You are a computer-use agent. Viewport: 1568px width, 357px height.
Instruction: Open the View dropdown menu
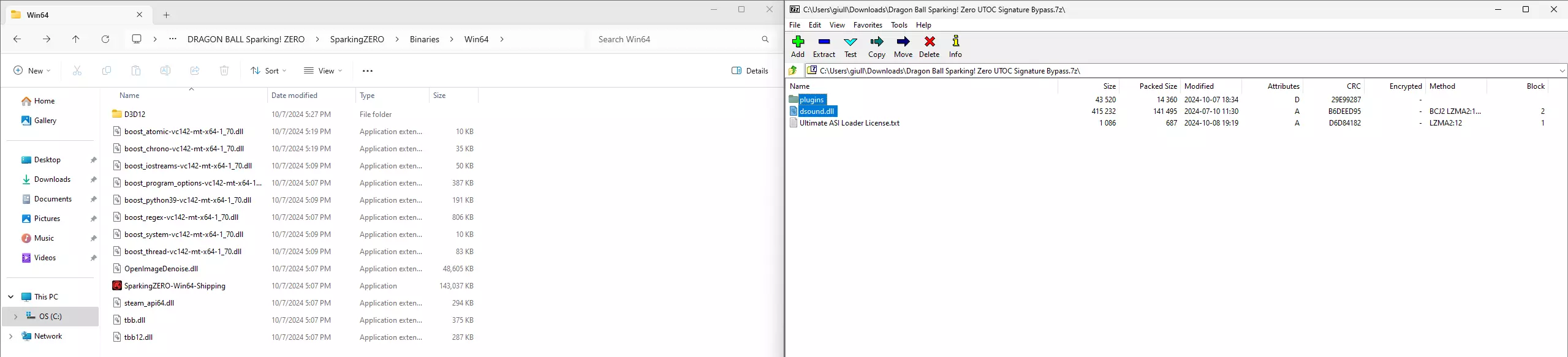tap(323, 71)
